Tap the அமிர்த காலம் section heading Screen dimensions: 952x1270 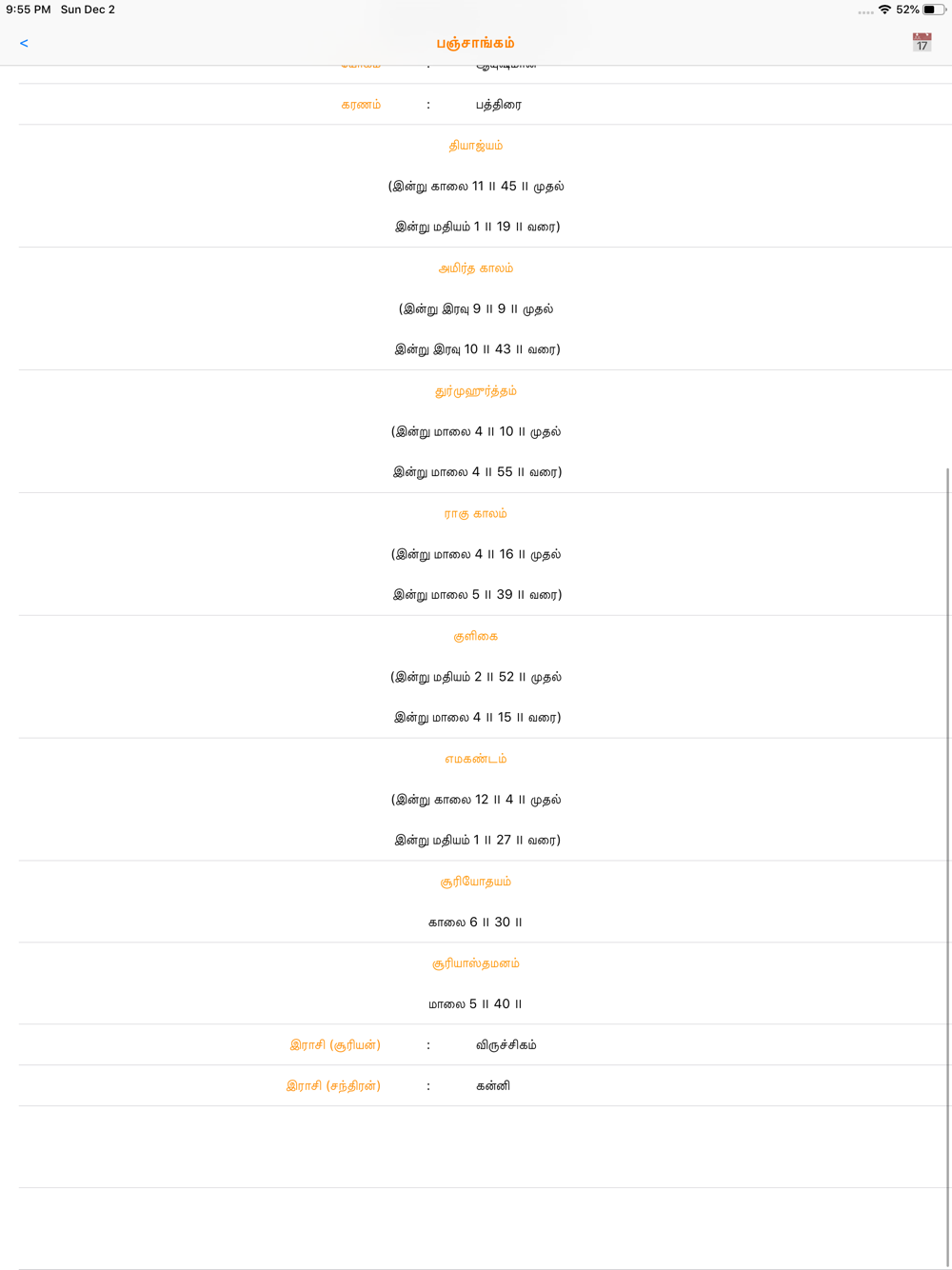[476, 268]
